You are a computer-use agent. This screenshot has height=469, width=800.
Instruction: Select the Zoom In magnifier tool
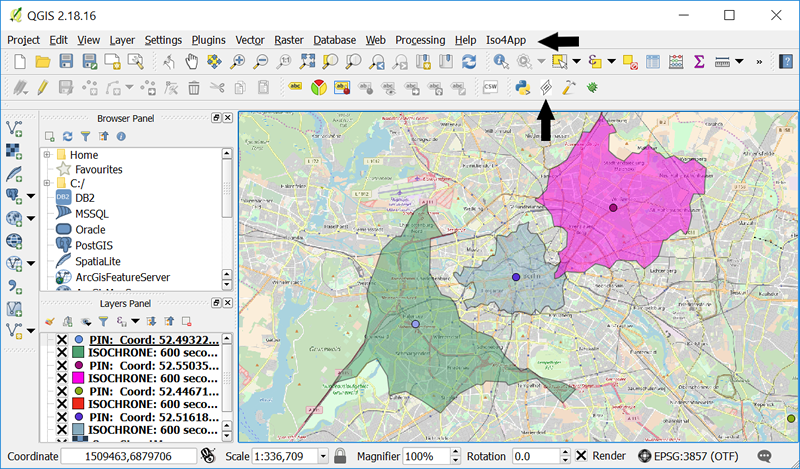237,62
